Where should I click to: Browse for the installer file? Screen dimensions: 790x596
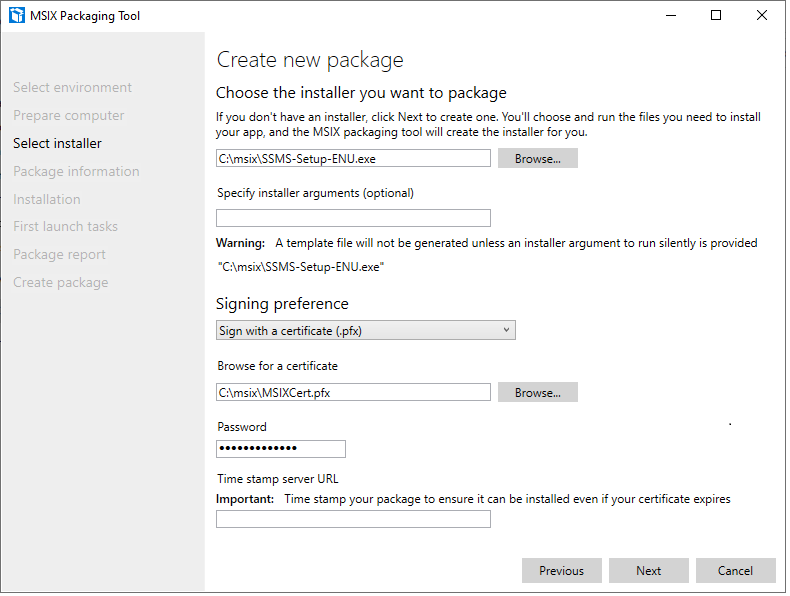[x=540, y=159]
